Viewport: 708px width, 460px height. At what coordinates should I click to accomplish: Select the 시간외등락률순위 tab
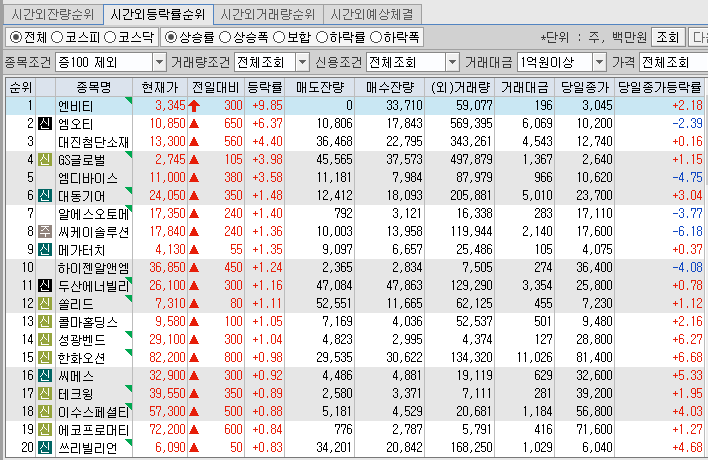[158, 14]
